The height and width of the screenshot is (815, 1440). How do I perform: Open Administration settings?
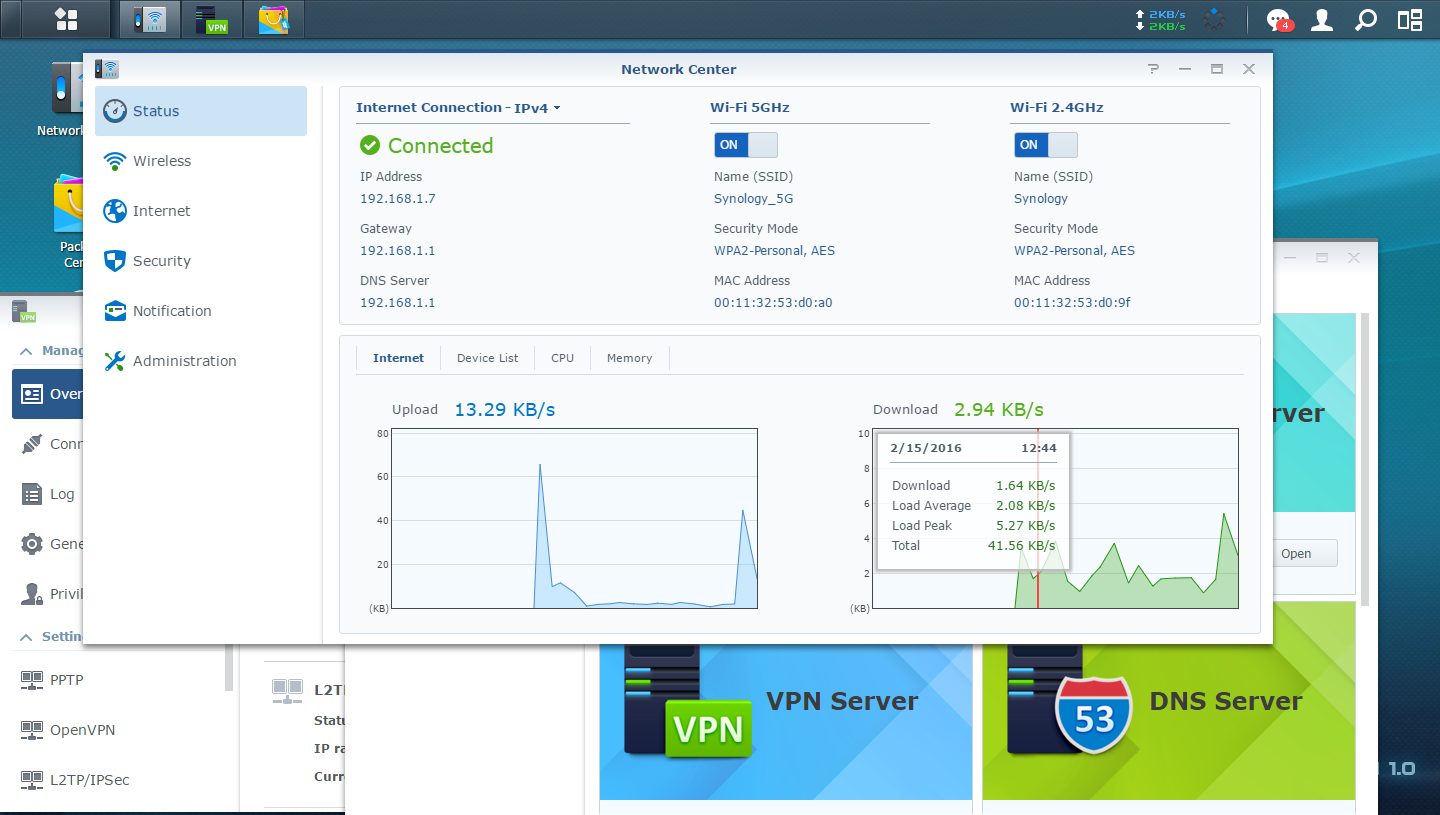201,361
